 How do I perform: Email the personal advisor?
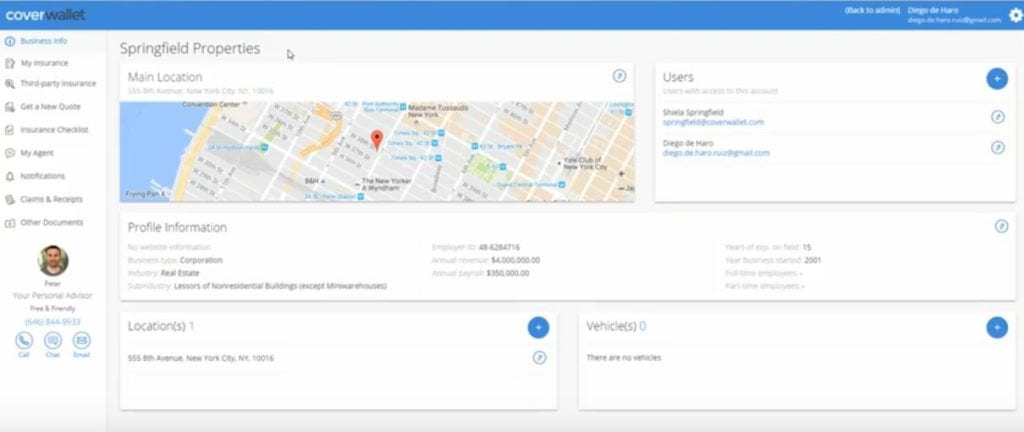coord(82,341)
